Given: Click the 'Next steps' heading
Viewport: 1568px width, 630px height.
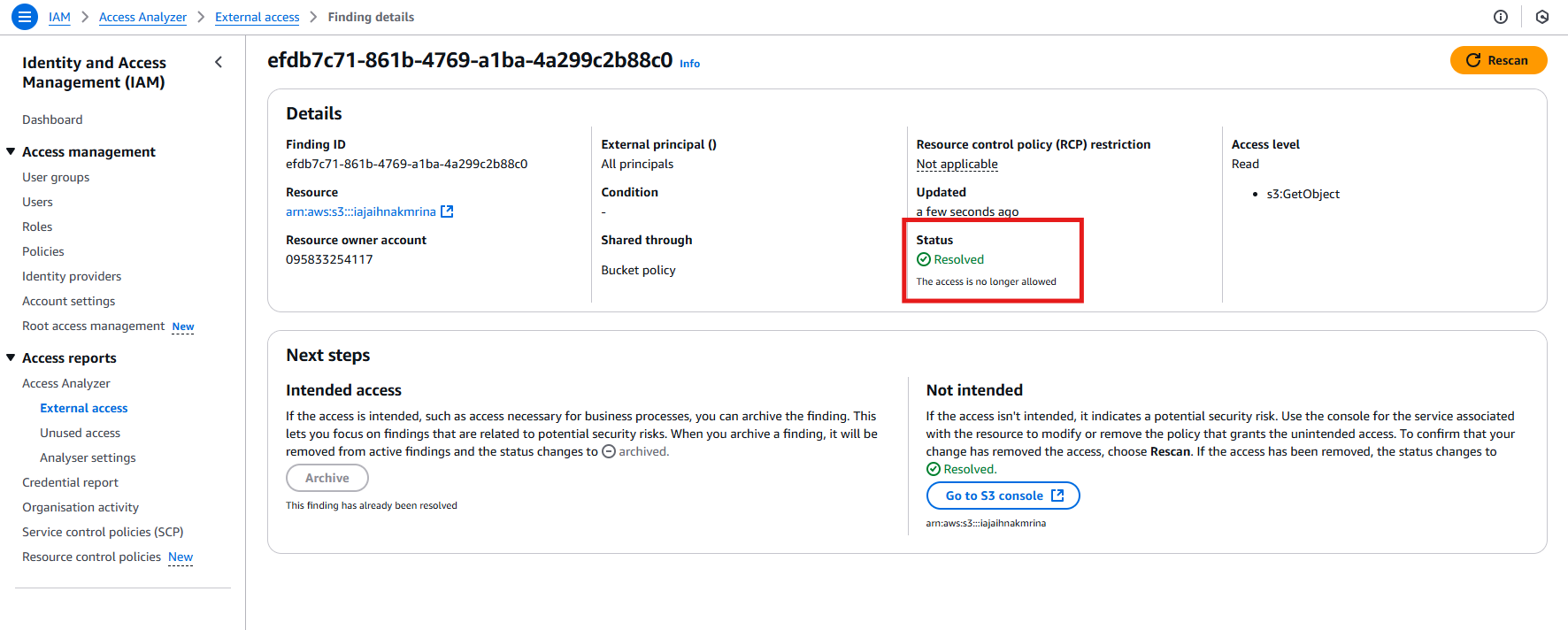Looking at the screenshot, I should tap(328, 355).
